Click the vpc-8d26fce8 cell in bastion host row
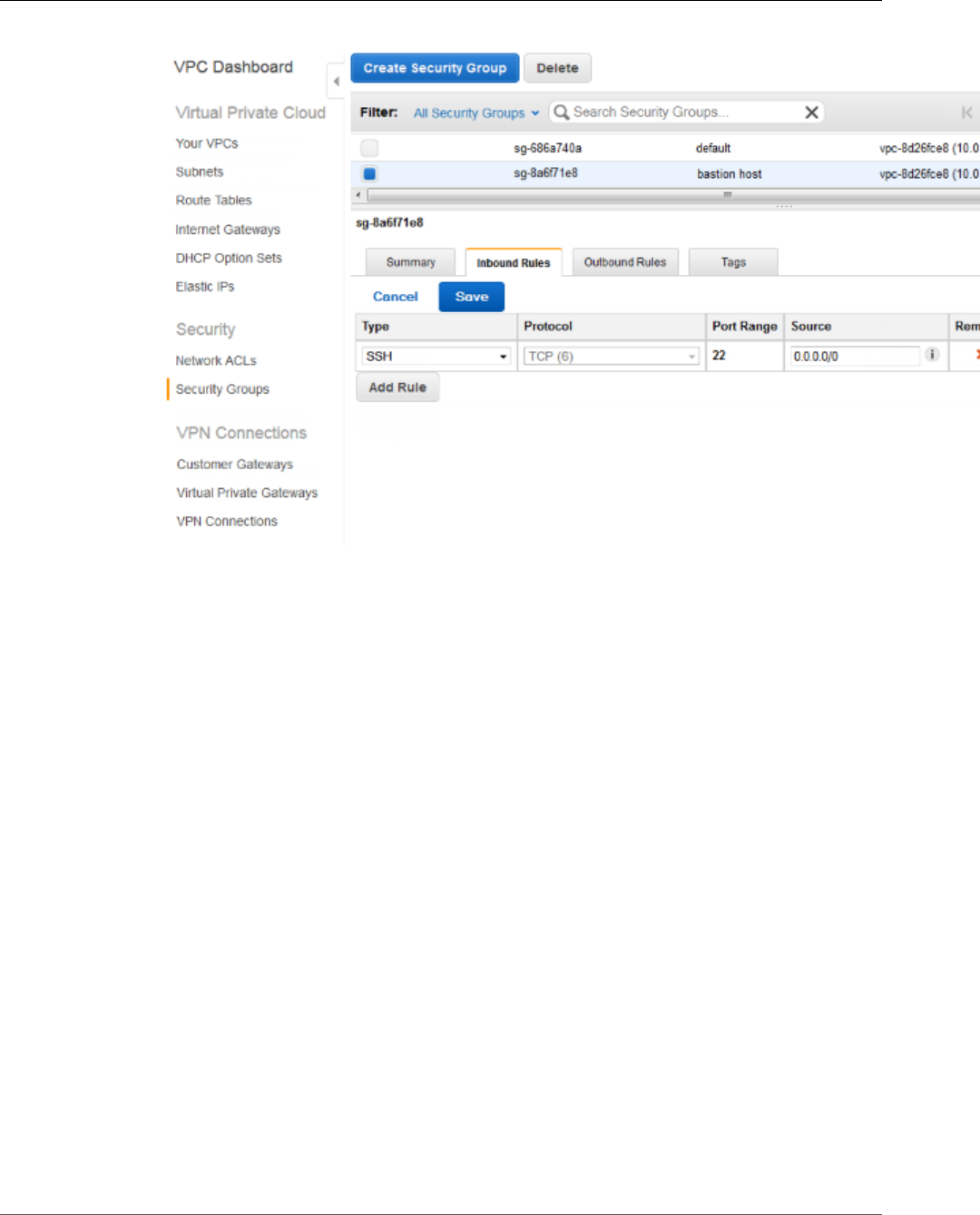The image size is (980, 1215). 929,174
